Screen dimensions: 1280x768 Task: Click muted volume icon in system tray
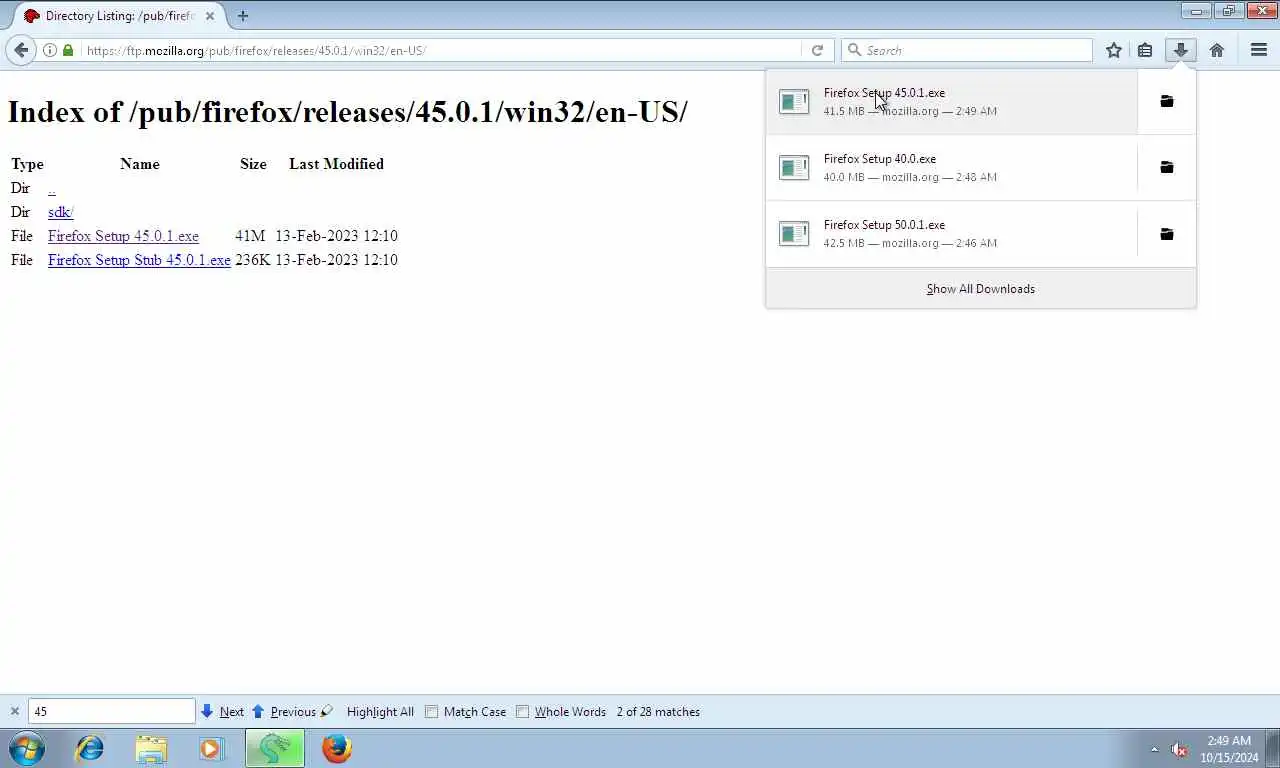coord(1179,749)
